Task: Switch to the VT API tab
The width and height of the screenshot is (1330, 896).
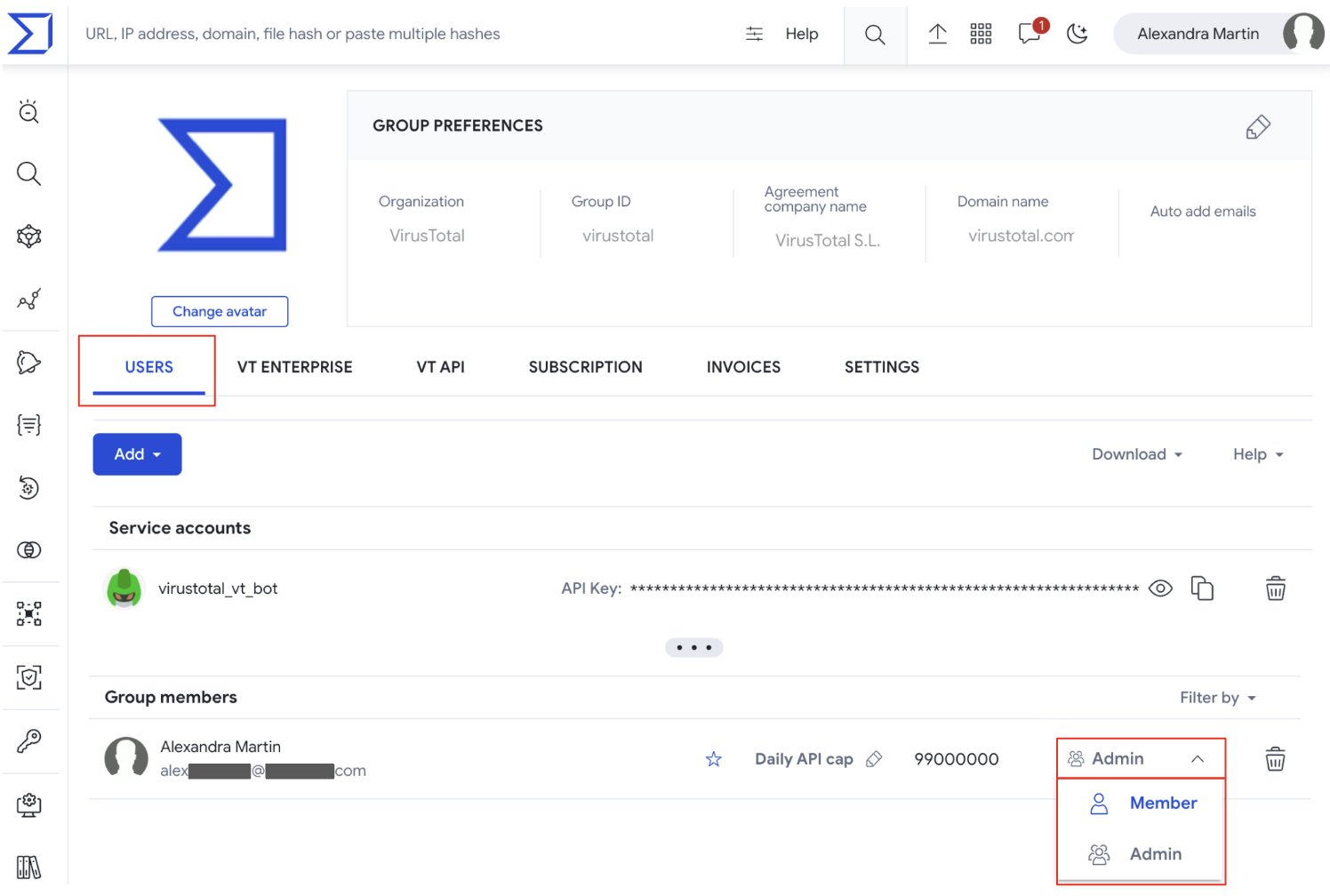Action: [440, 367]
